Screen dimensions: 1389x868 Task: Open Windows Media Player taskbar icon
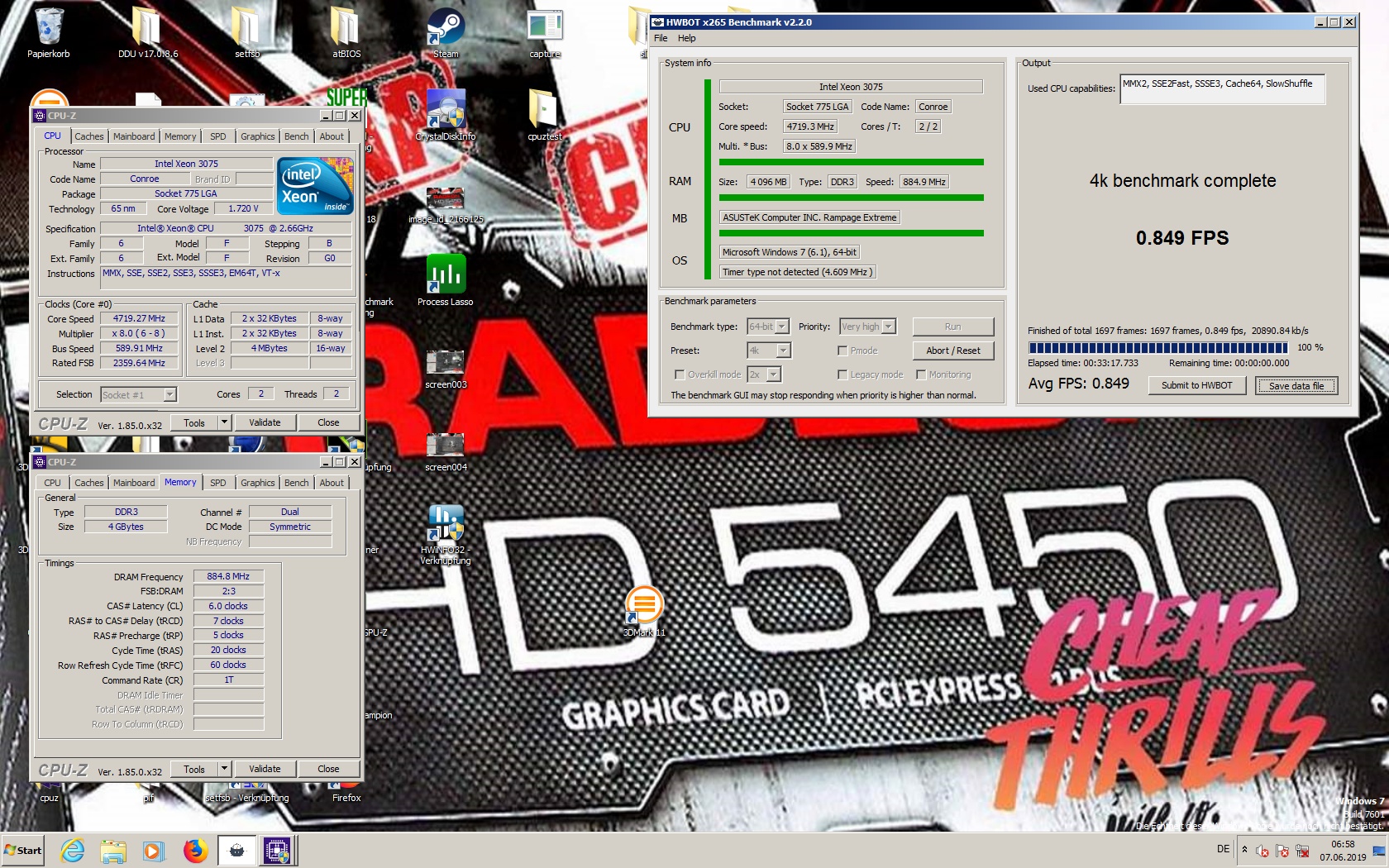[x=154, y=851]
